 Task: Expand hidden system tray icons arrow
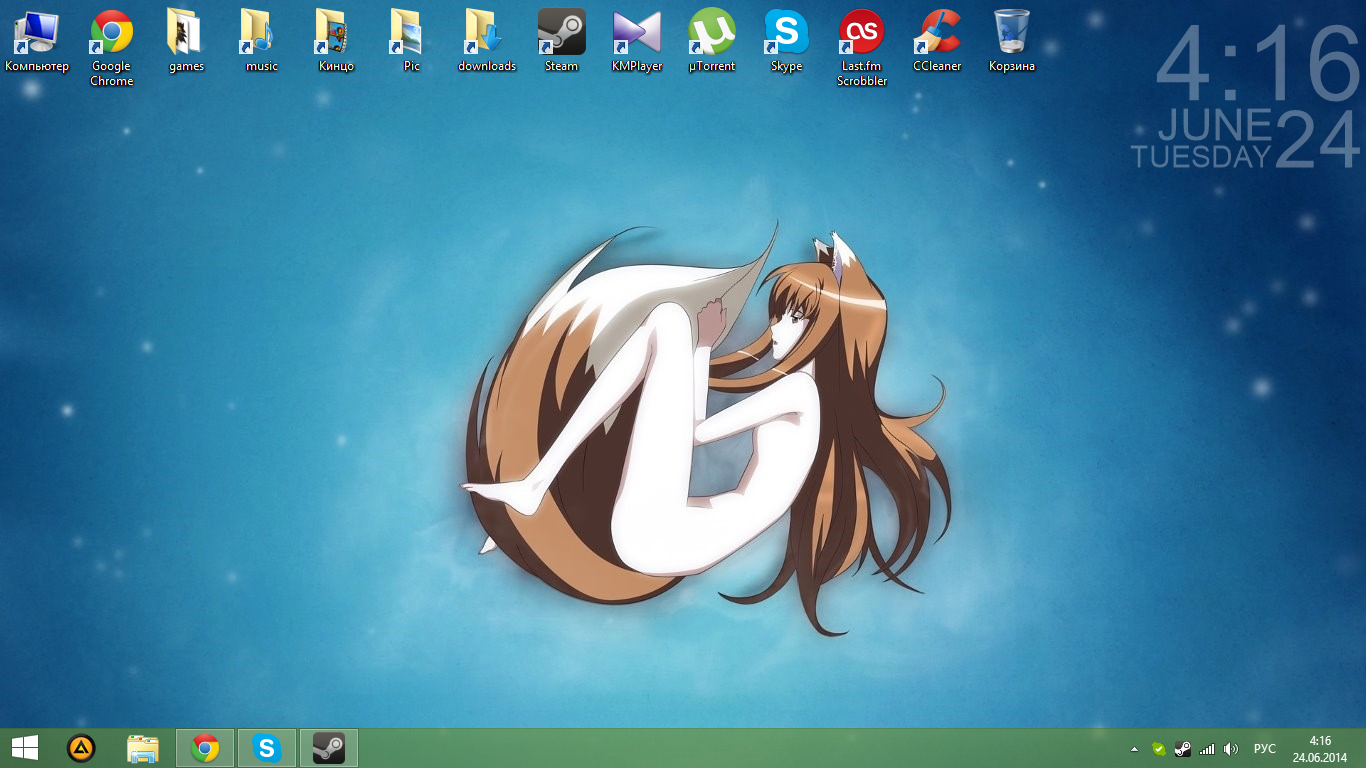(1134, 749)
